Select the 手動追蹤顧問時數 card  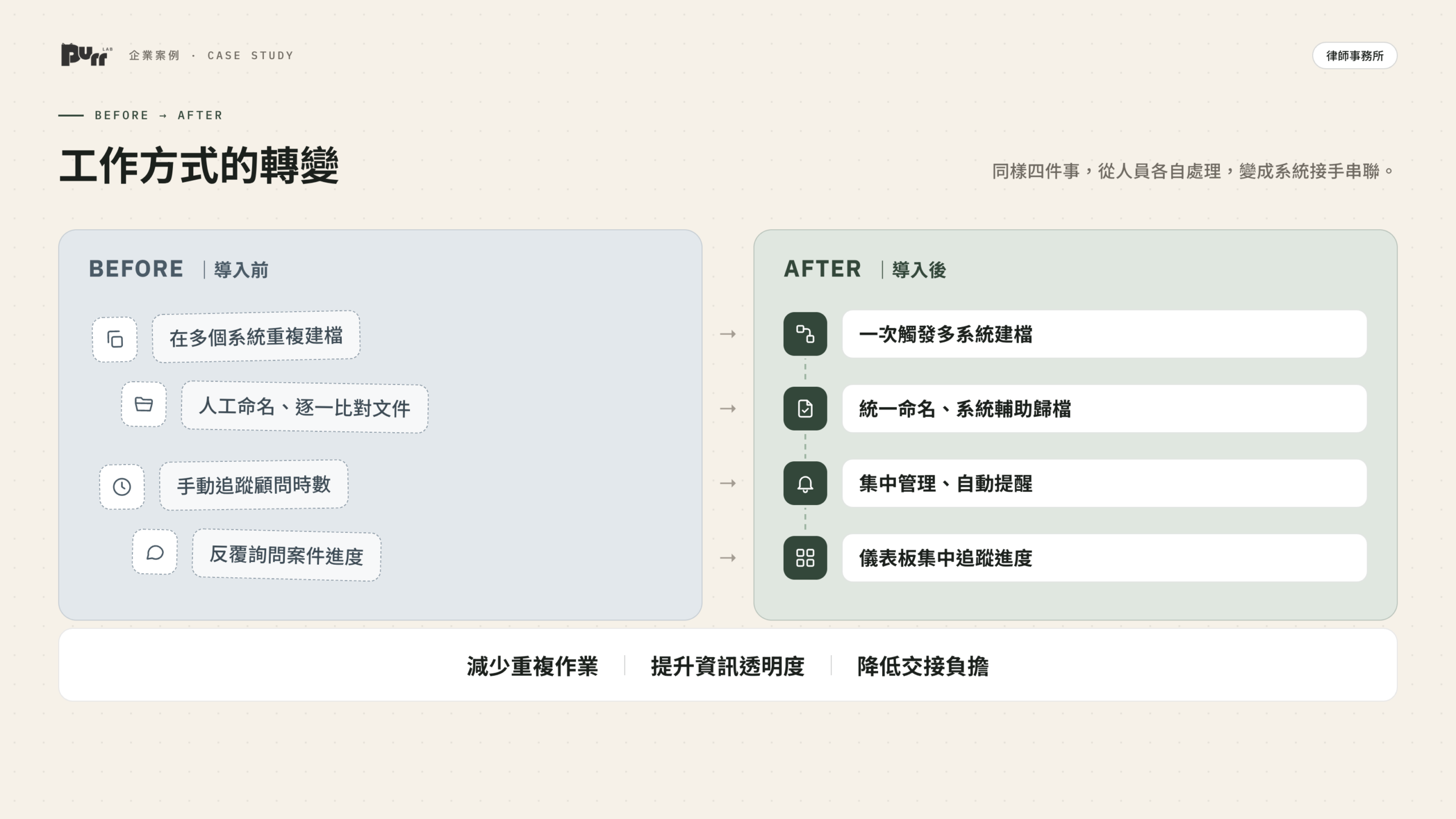point(254,485)
